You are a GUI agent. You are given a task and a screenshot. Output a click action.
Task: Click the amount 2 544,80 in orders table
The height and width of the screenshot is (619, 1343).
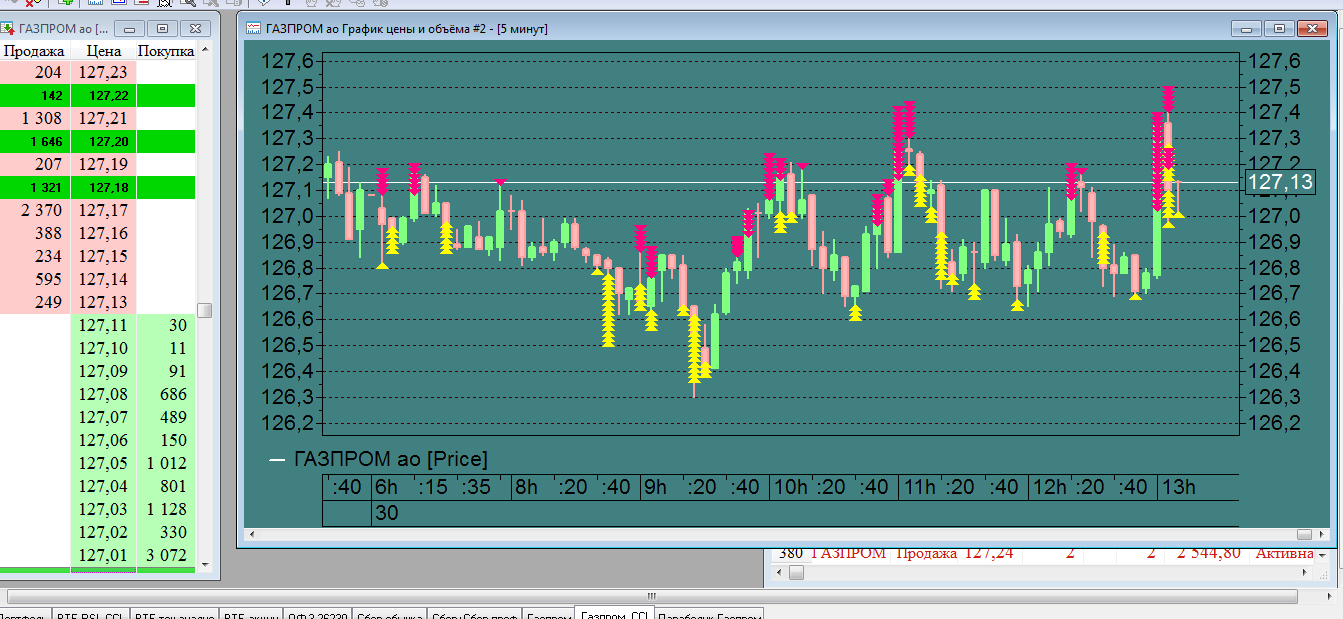(1207, 553)
